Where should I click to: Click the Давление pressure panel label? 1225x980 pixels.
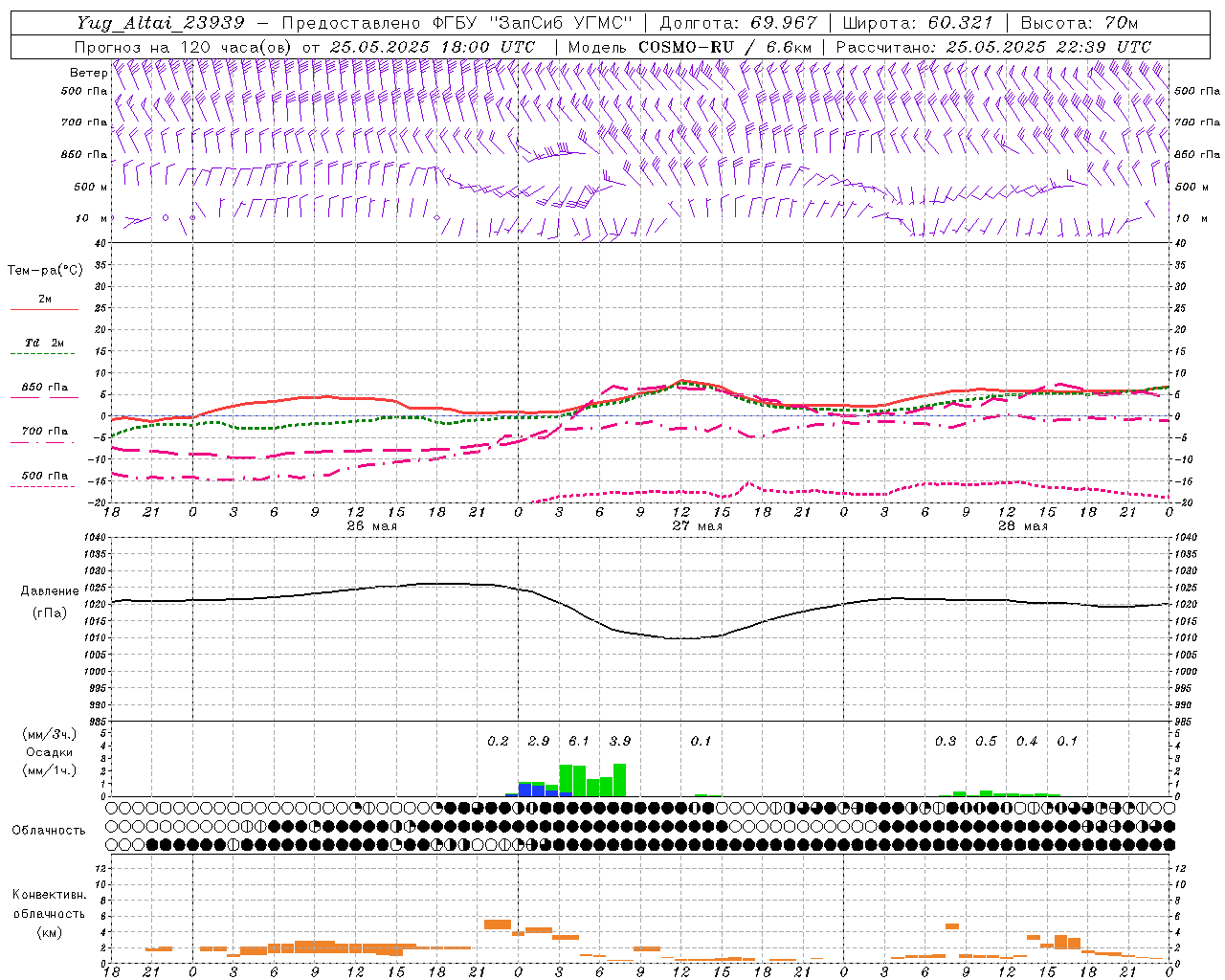pos(50,591)
